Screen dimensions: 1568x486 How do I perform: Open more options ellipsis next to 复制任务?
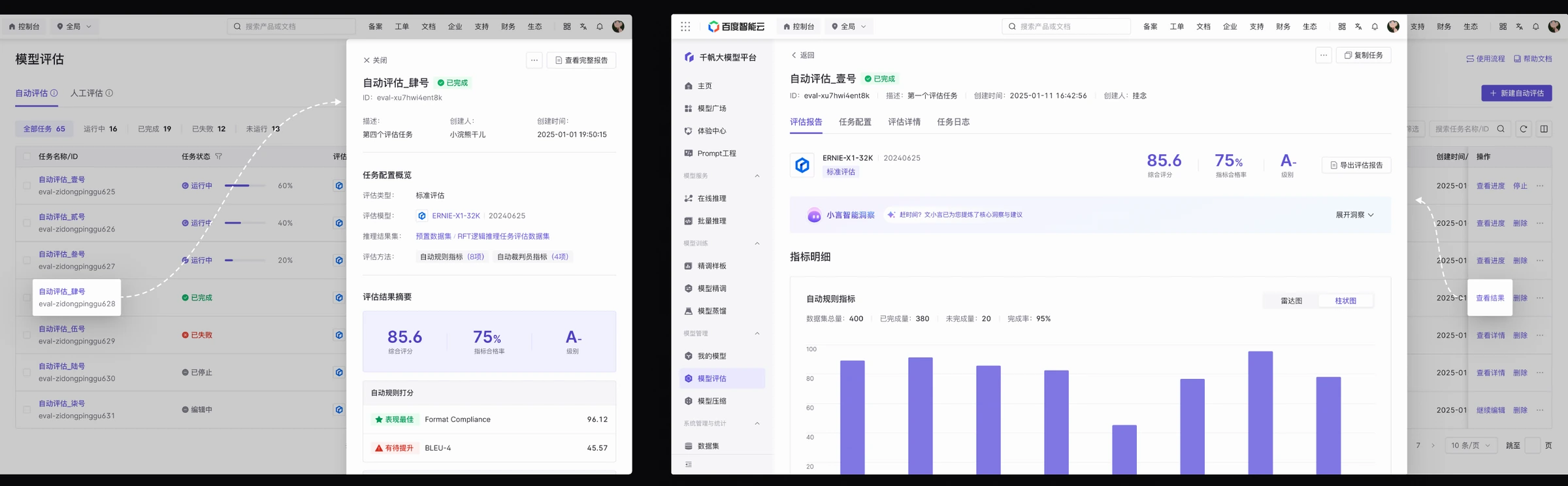pos(1324,56)
